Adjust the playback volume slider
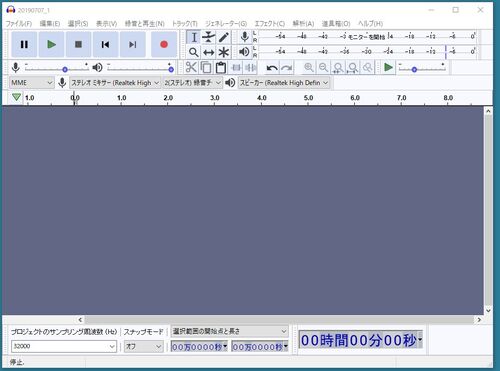Screen dimensions: 500x371 click(140, 68)
